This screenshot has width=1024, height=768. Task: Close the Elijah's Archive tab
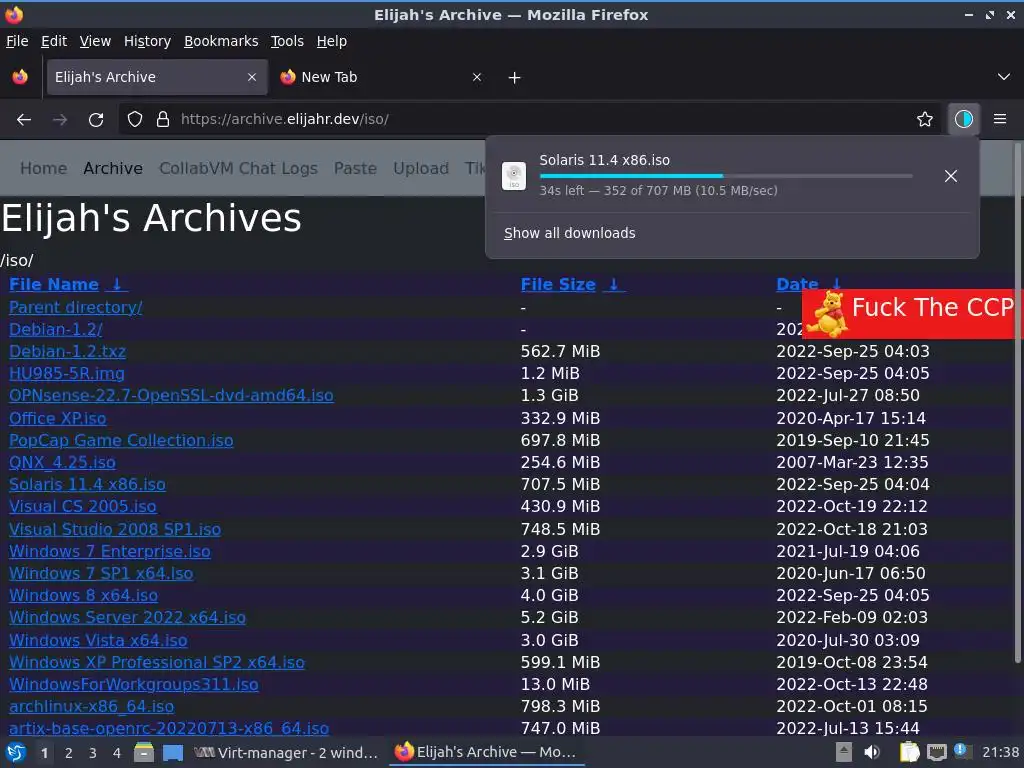pos(251,77)
